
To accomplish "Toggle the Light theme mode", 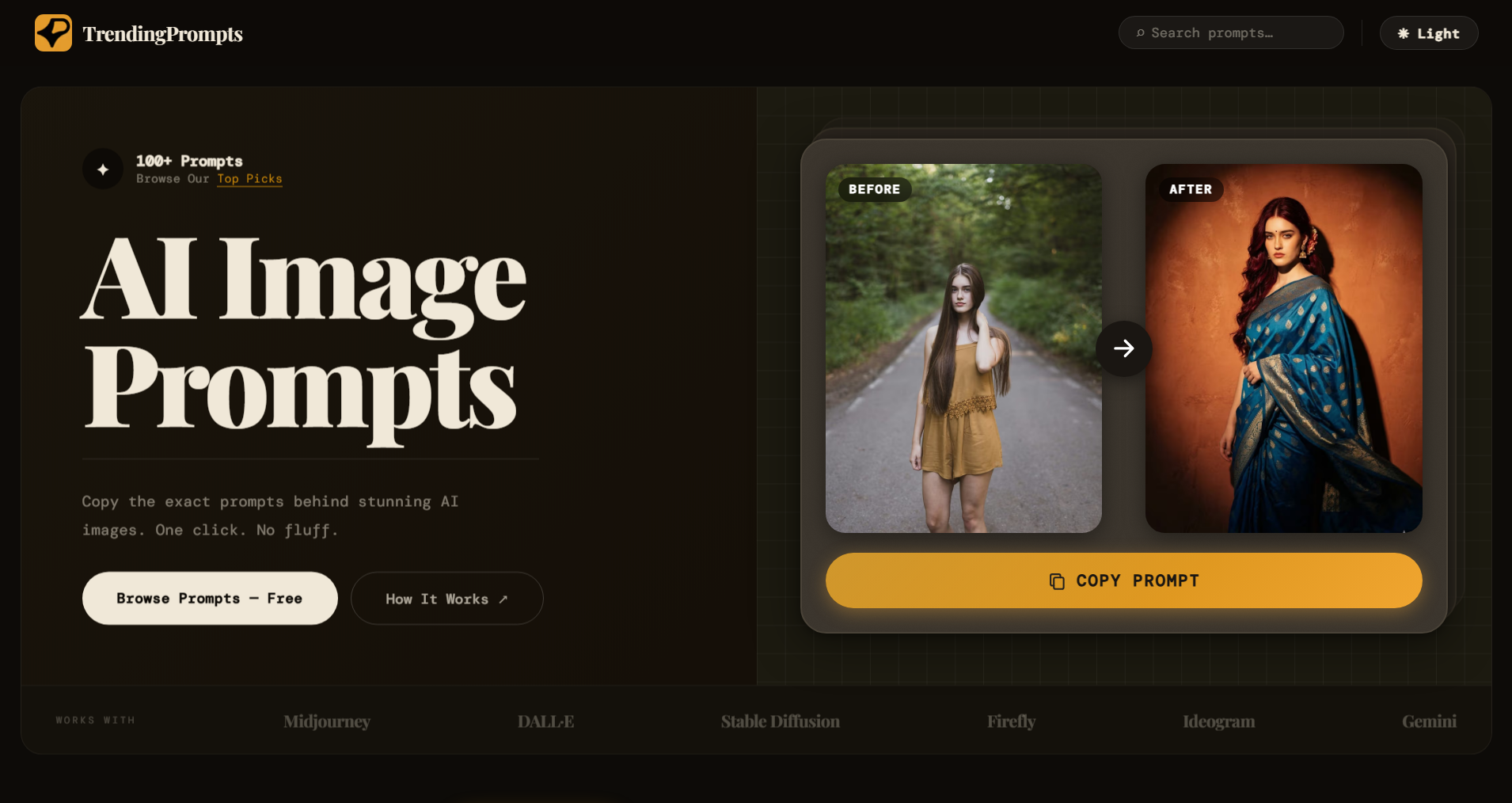I will [1429, 32].
